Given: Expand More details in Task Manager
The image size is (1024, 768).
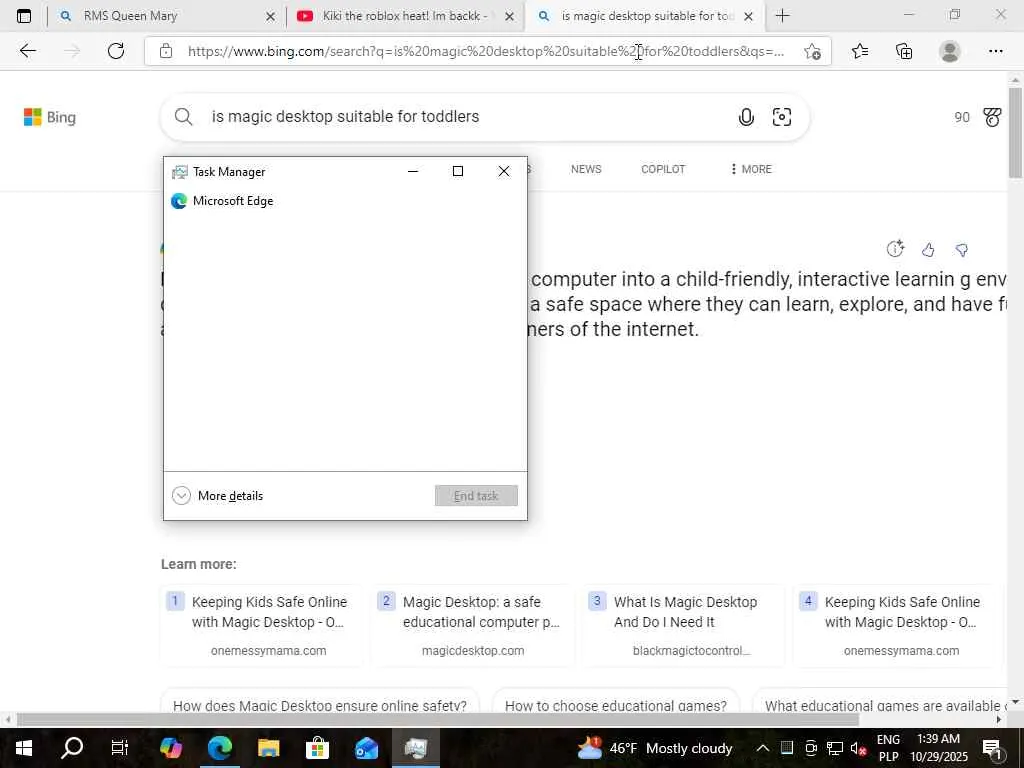Looking at the screenshot, I should pyautogui.click(x=217, y=496).
